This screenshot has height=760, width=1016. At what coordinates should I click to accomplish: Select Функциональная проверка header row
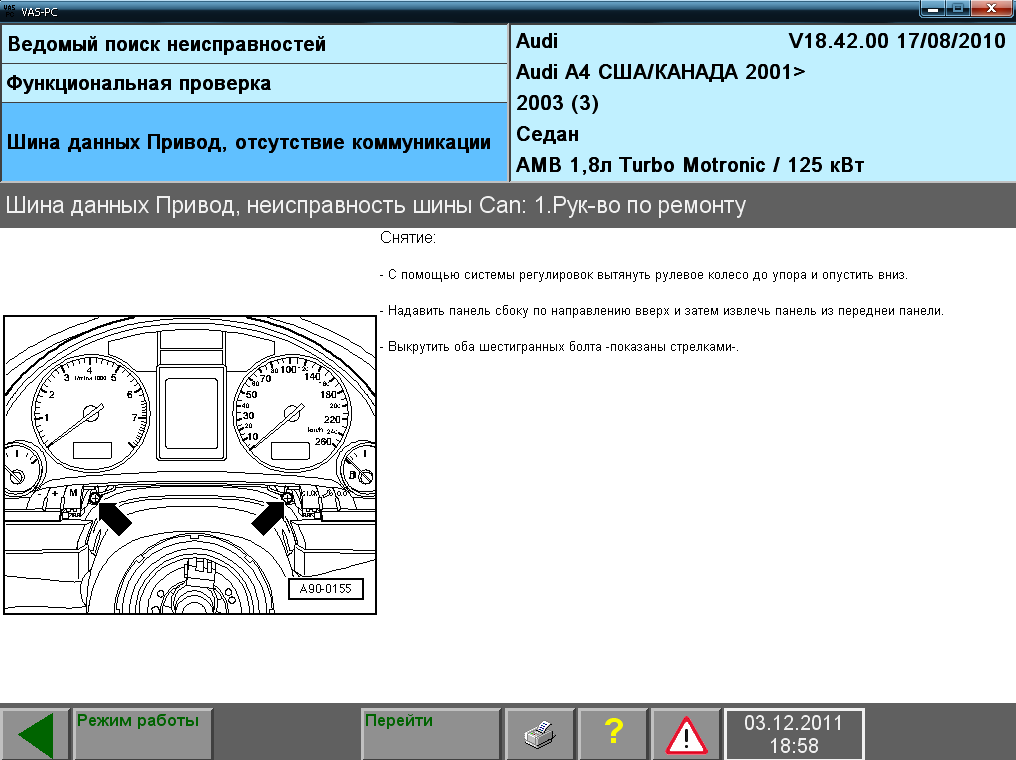point(254,84)
